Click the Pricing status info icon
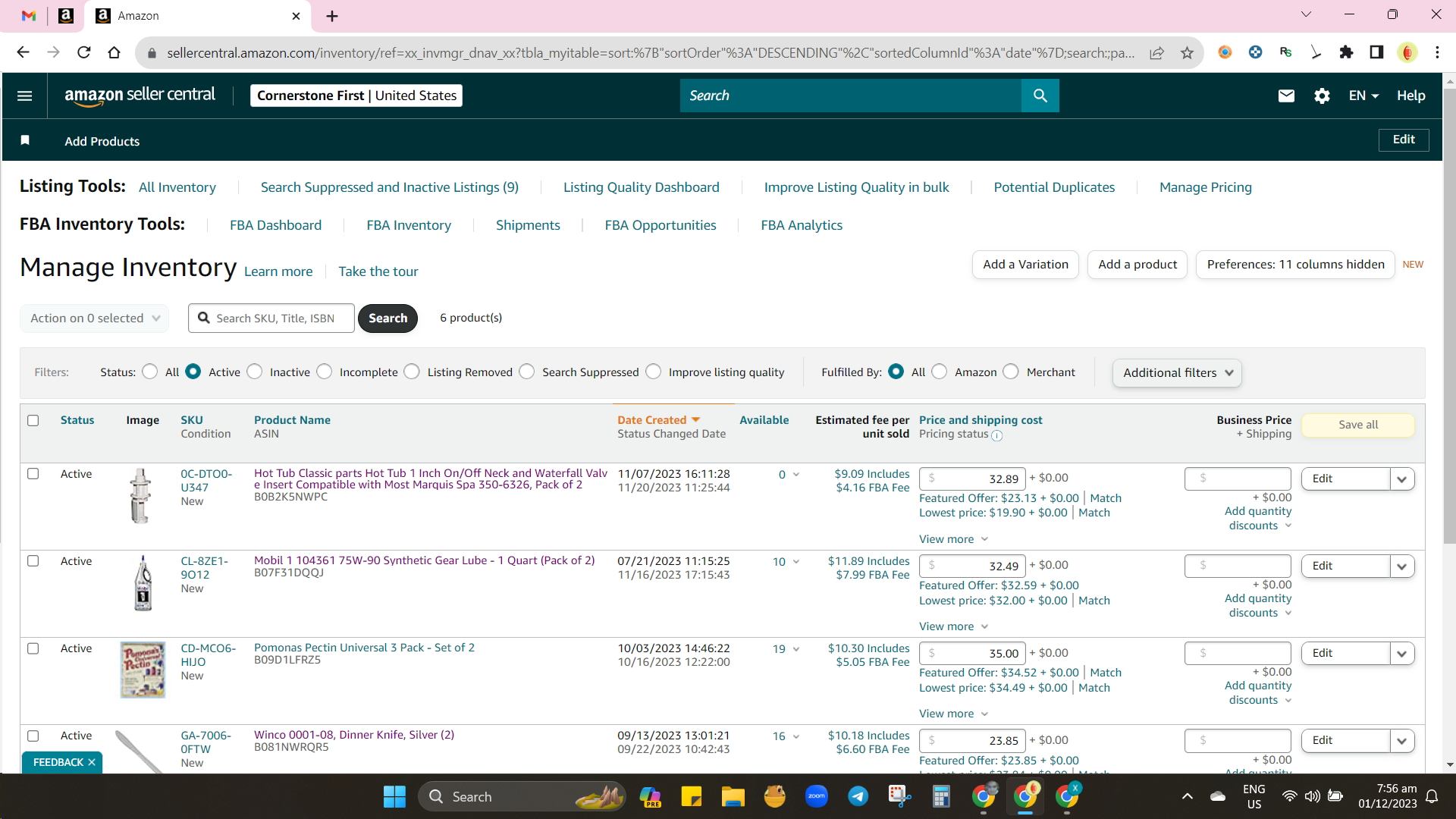The image size is (1456, 819). pos(997,435)
